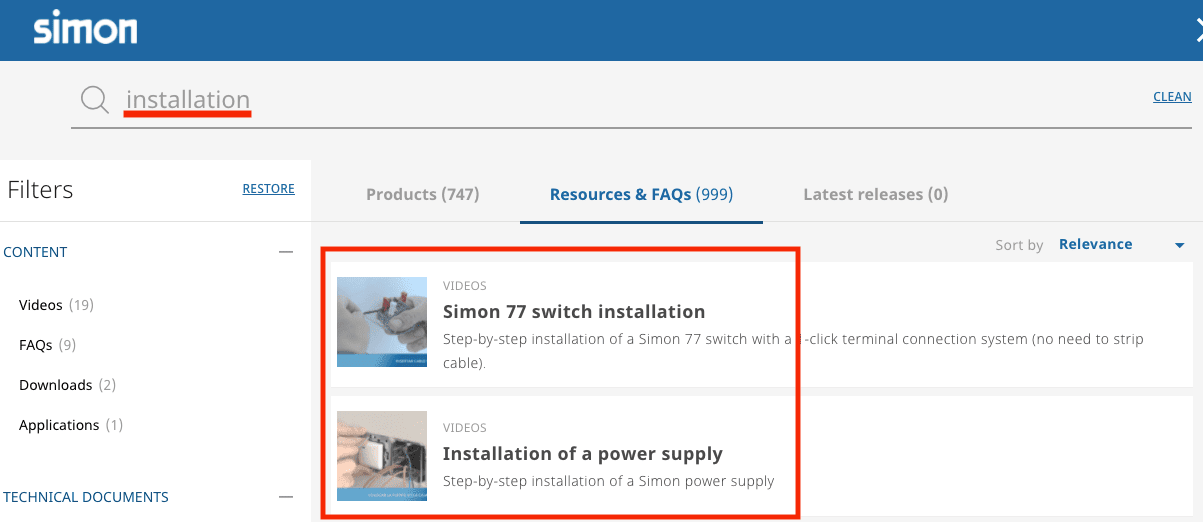The height and width of the screenshot is (522, 1203).
Task: Open Installation of a power supply title
Action: [x=582, y=454]
